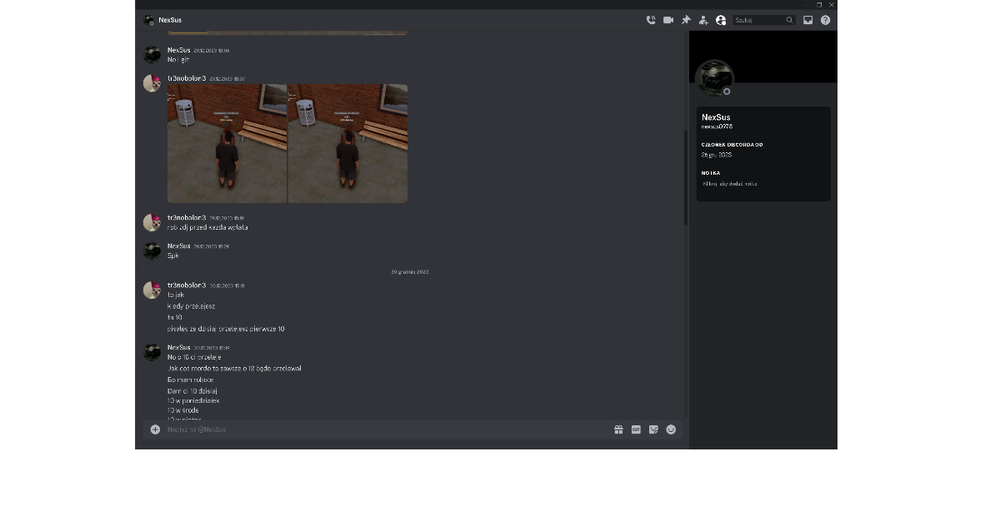Click NexSus username above 'No o 18' message

tap(179, 348)
